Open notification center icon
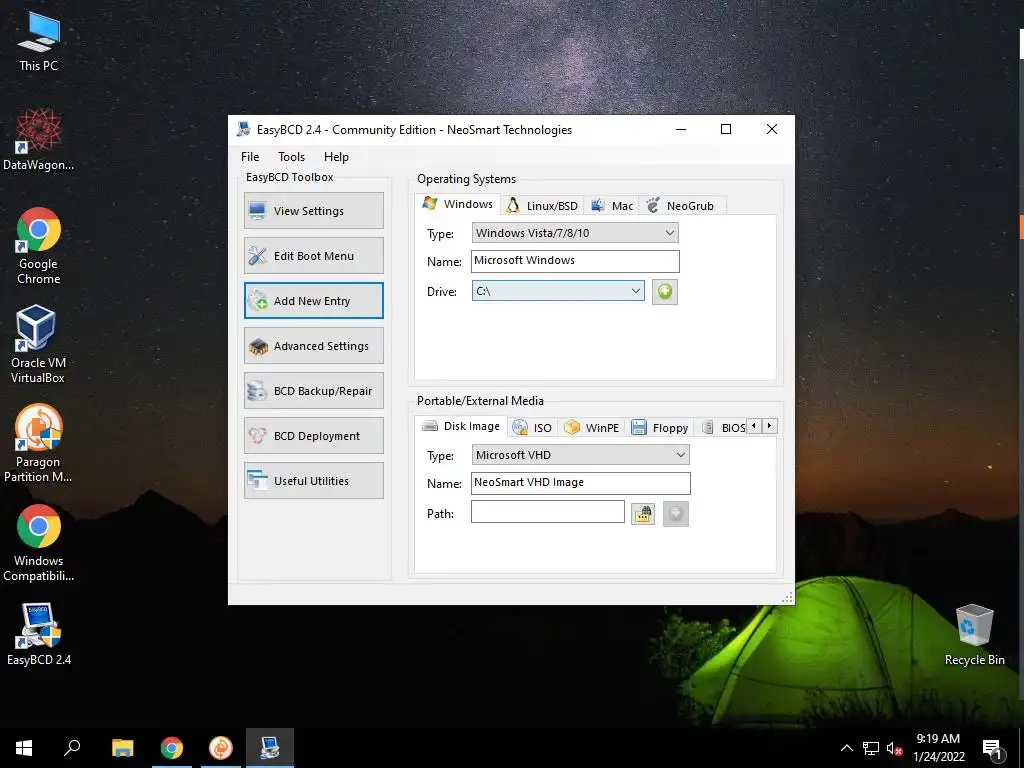The height and width of the screenshot is (768, 1024). [x=992, y=749]
